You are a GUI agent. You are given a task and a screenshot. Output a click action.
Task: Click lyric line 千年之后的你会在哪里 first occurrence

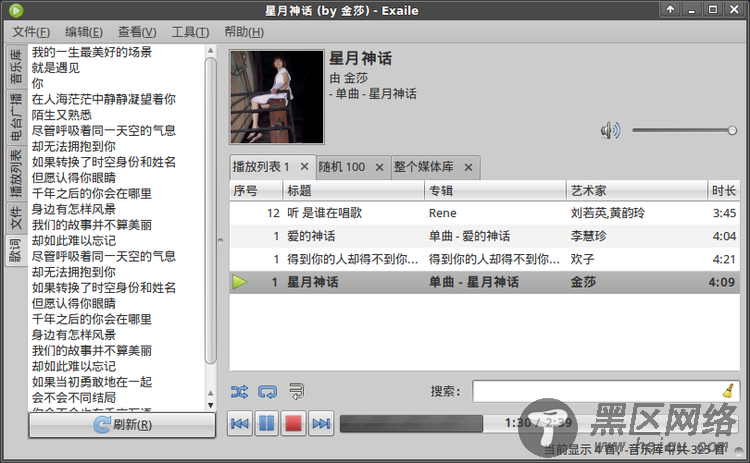tap(92, 193)
